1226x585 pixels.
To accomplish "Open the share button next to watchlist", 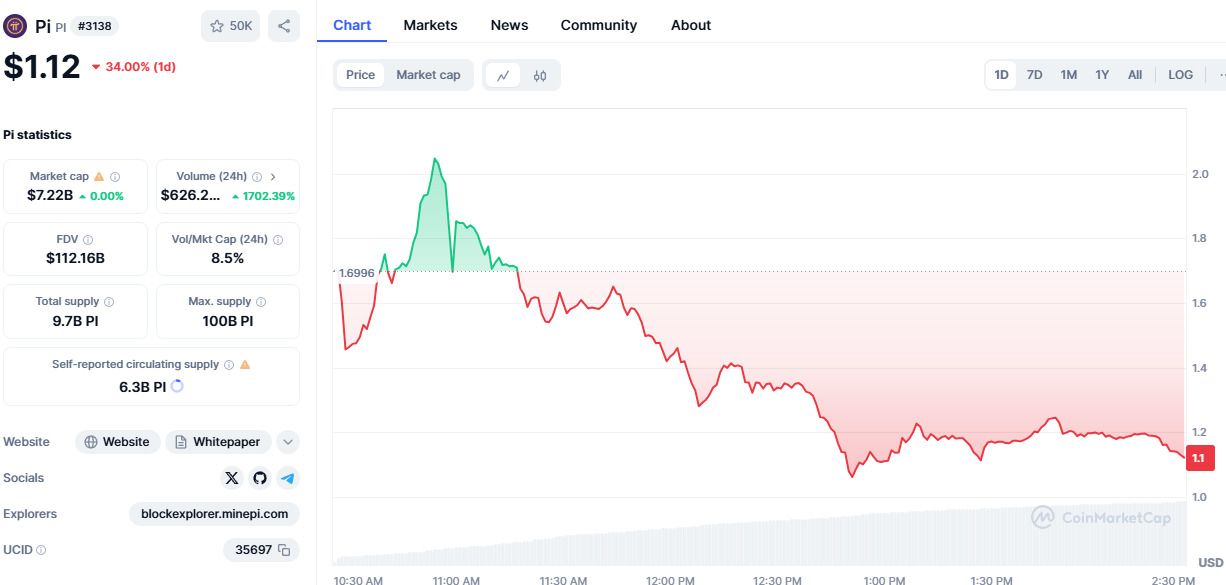I will 284,26.
